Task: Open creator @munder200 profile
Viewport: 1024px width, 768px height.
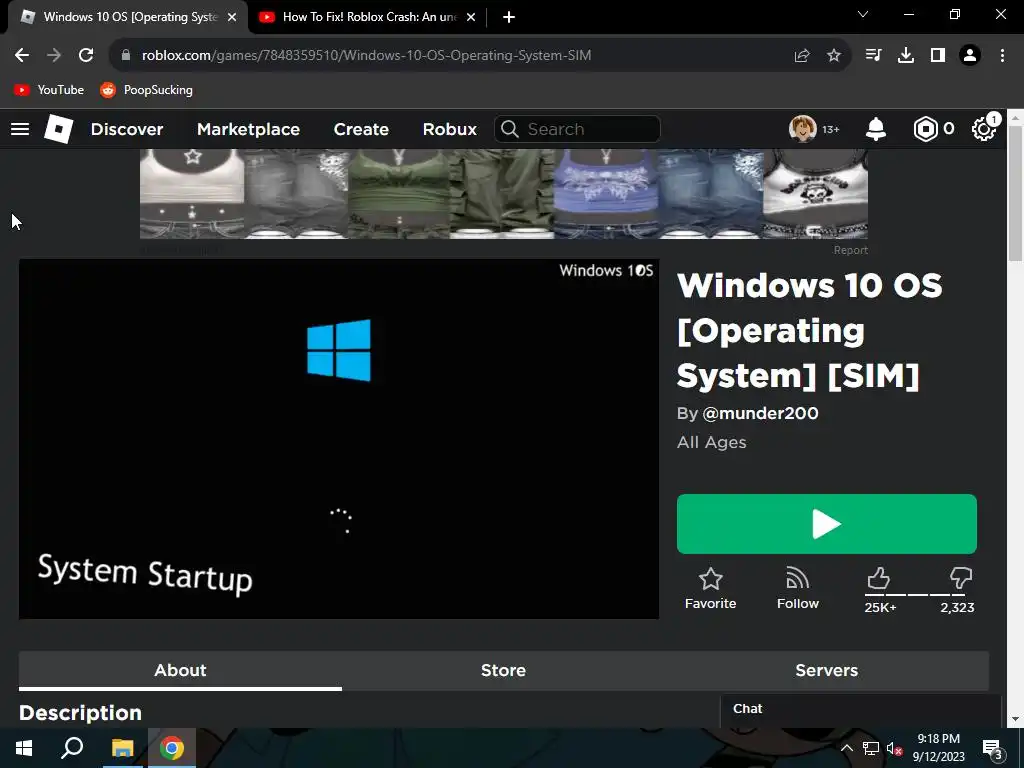Action: point(760,413)
